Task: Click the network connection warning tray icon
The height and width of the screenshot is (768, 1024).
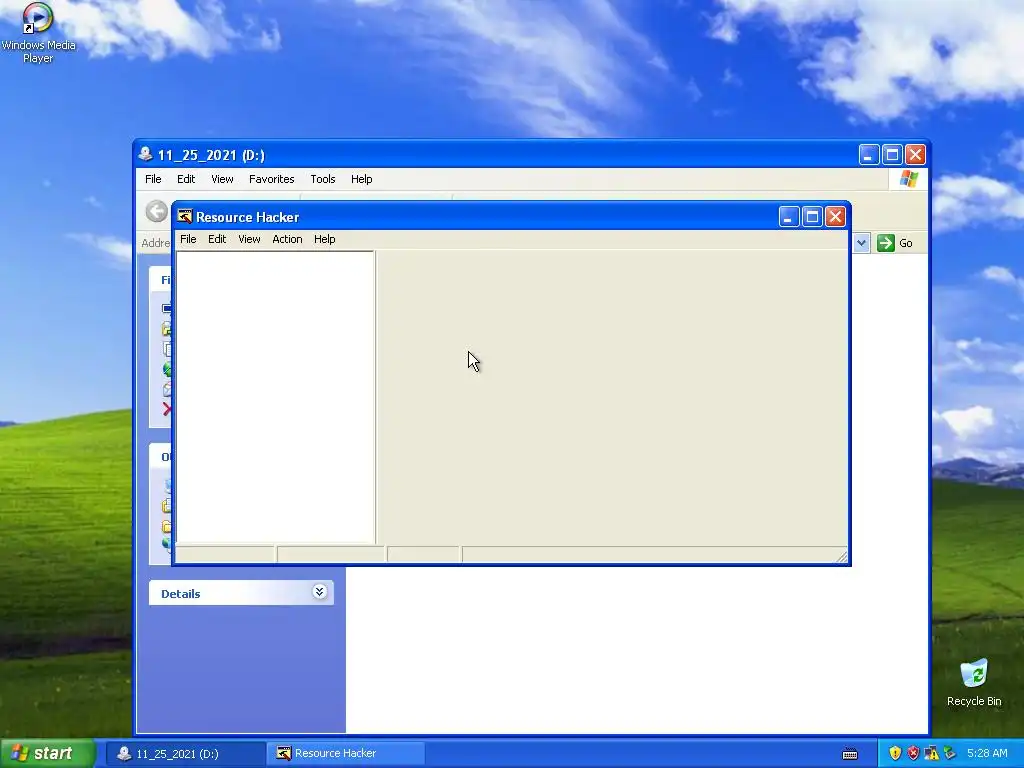Action: (931, 753)
